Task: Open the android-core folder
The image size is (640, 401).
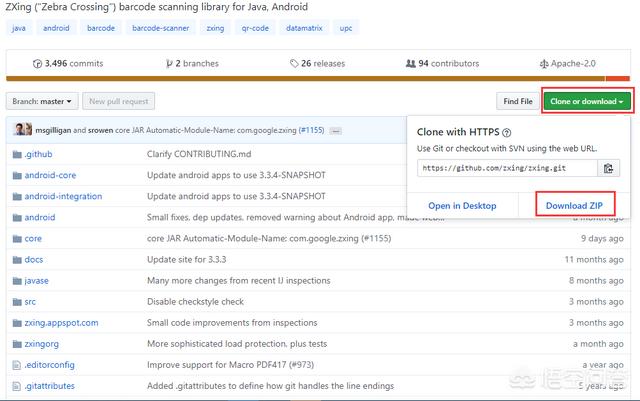Action: coord(50,175)
